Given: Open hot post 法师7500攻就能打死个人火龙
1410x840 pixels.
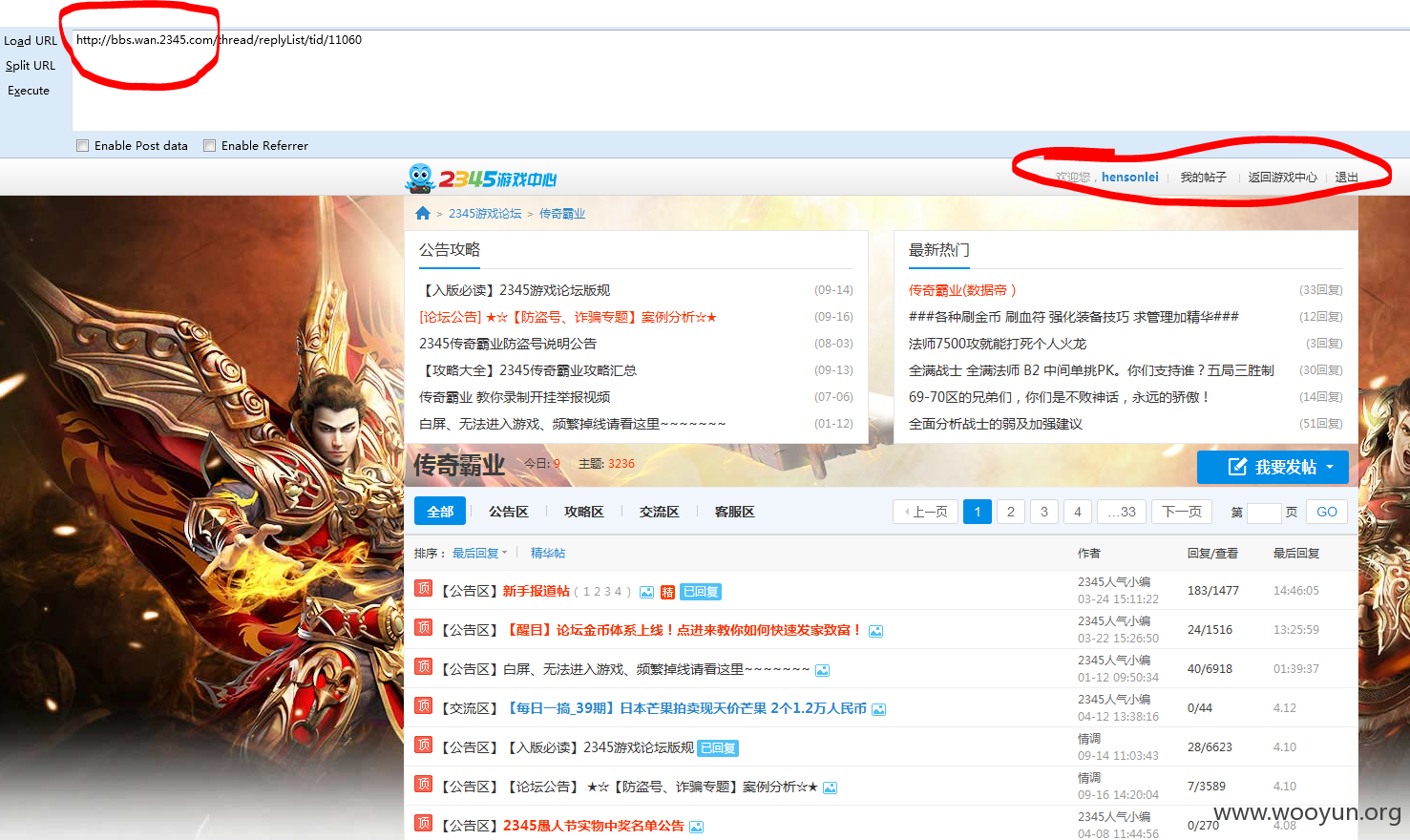Looking at the screenshot, I should tap(998, 344).
